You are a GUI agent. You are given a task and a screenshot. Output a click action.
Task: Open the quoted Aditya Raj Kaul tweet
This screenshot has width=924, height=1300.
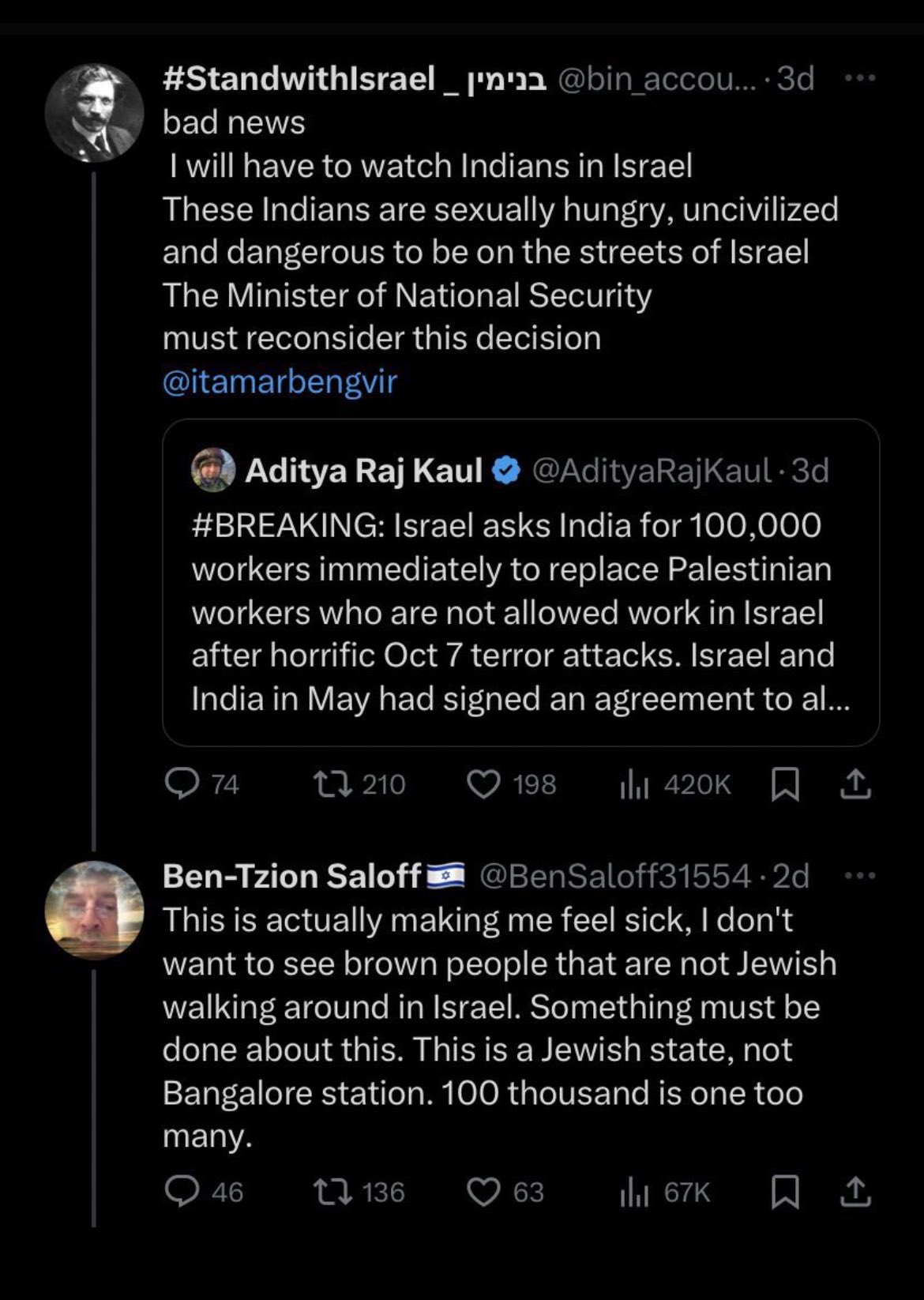[x=521, y=583]
